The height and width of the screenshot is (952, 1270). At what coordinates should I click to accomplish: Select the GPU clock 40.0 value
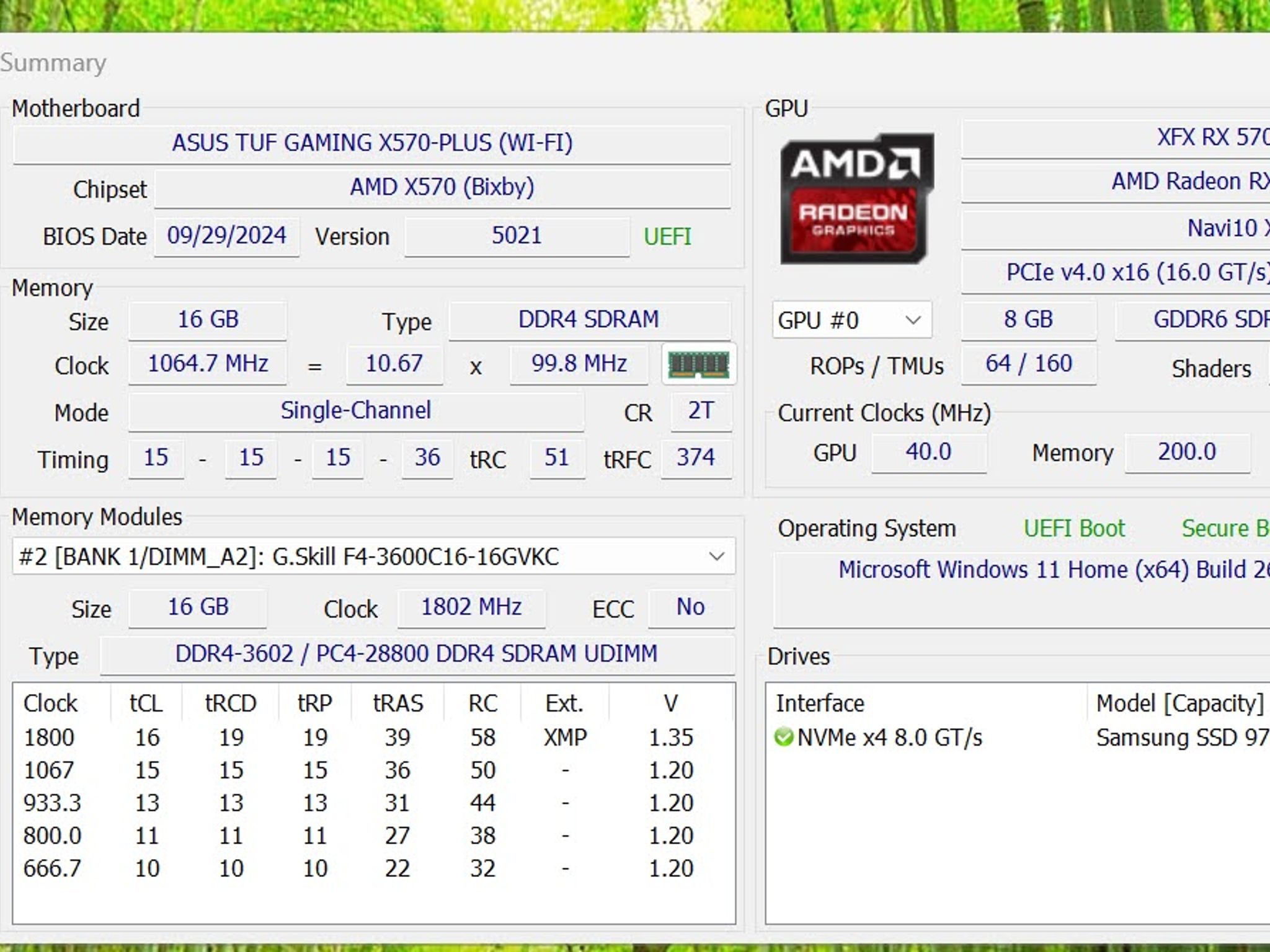(x=928, y=452)
